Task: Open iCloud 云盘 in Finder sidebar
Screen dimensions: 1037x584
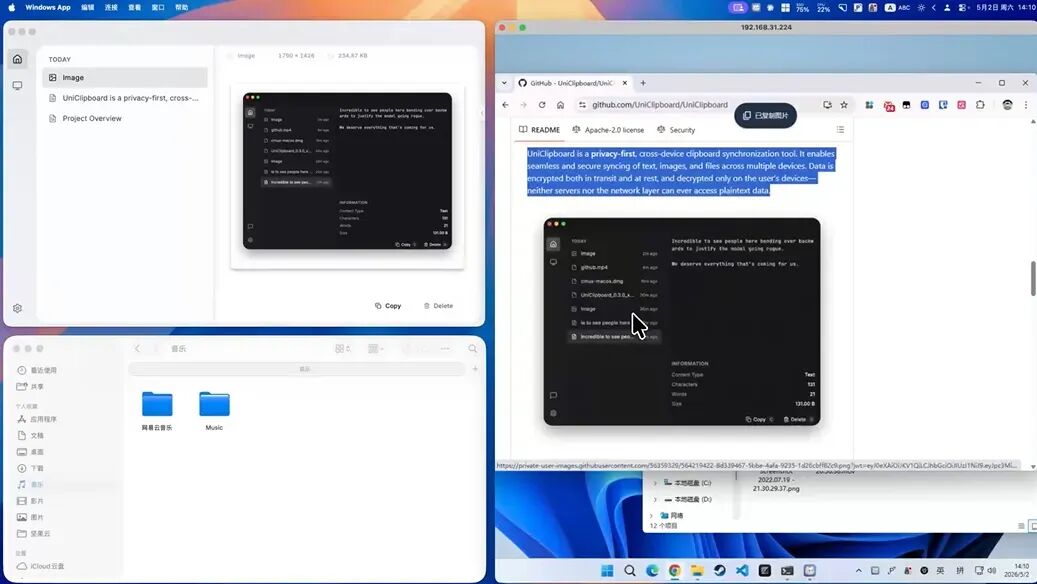Action: tap(41, 566)
